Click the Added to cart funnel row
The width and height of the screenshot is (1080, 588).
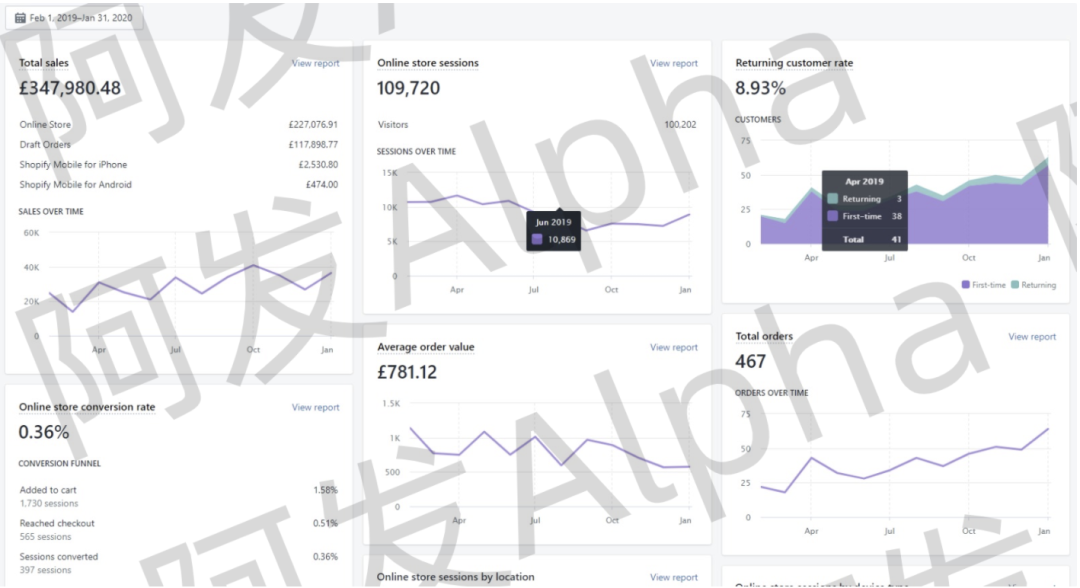(48, 490)
